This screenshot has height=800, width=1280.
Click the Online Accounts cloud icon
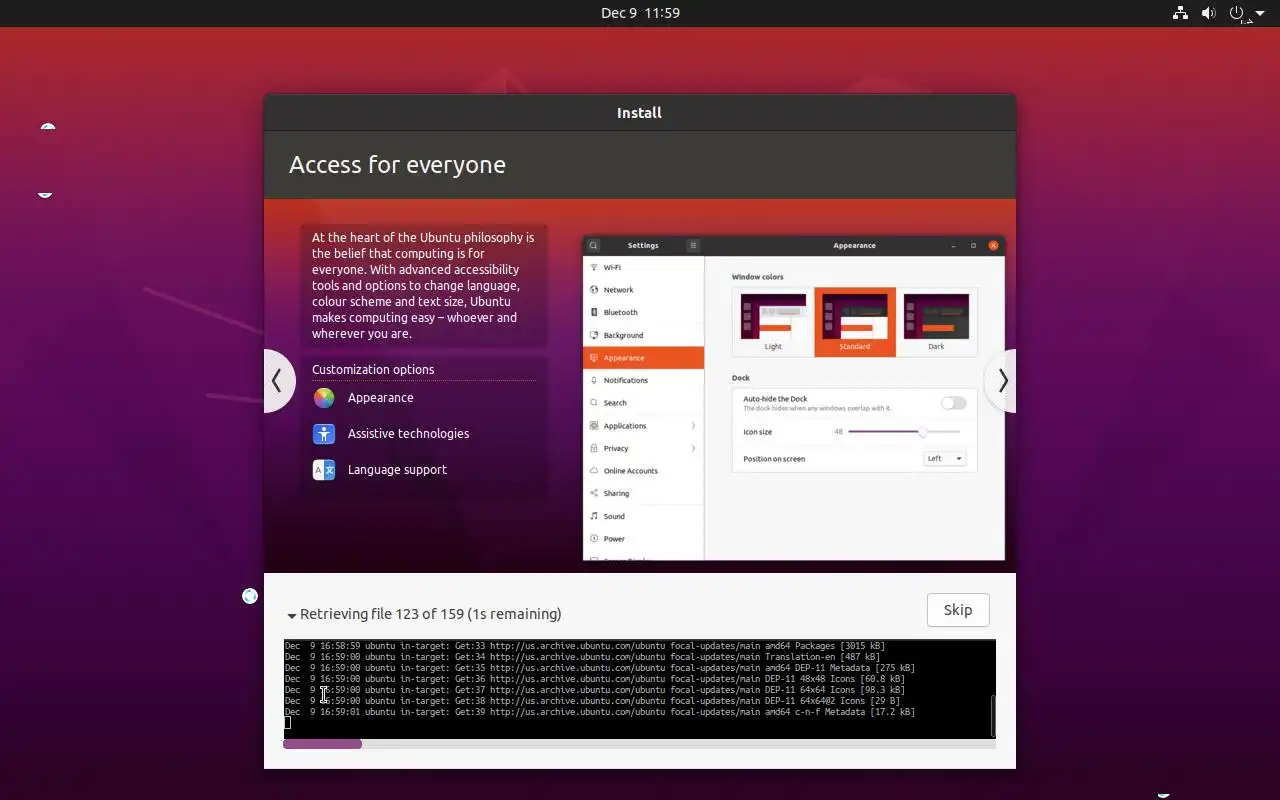[x=594, y=471]
